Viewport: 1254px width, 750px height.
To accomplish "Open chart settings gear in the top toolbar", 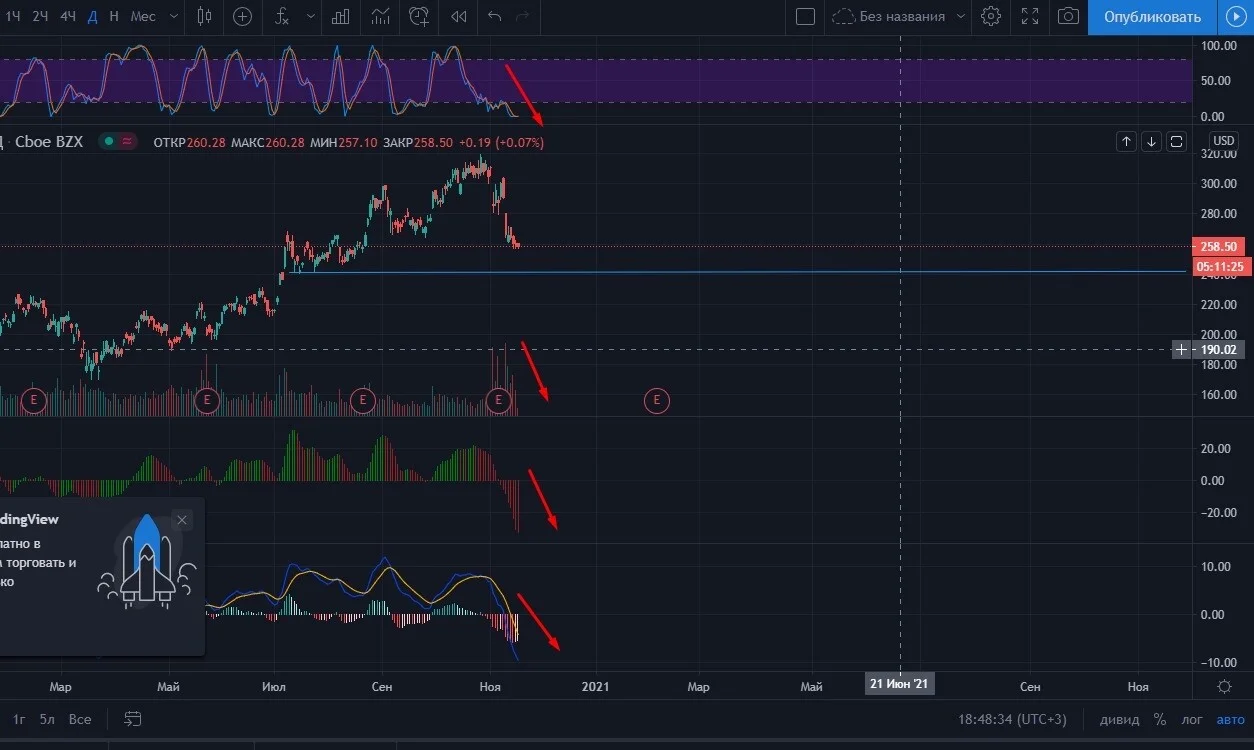I will pyautogui.click(x=991, y=16).
